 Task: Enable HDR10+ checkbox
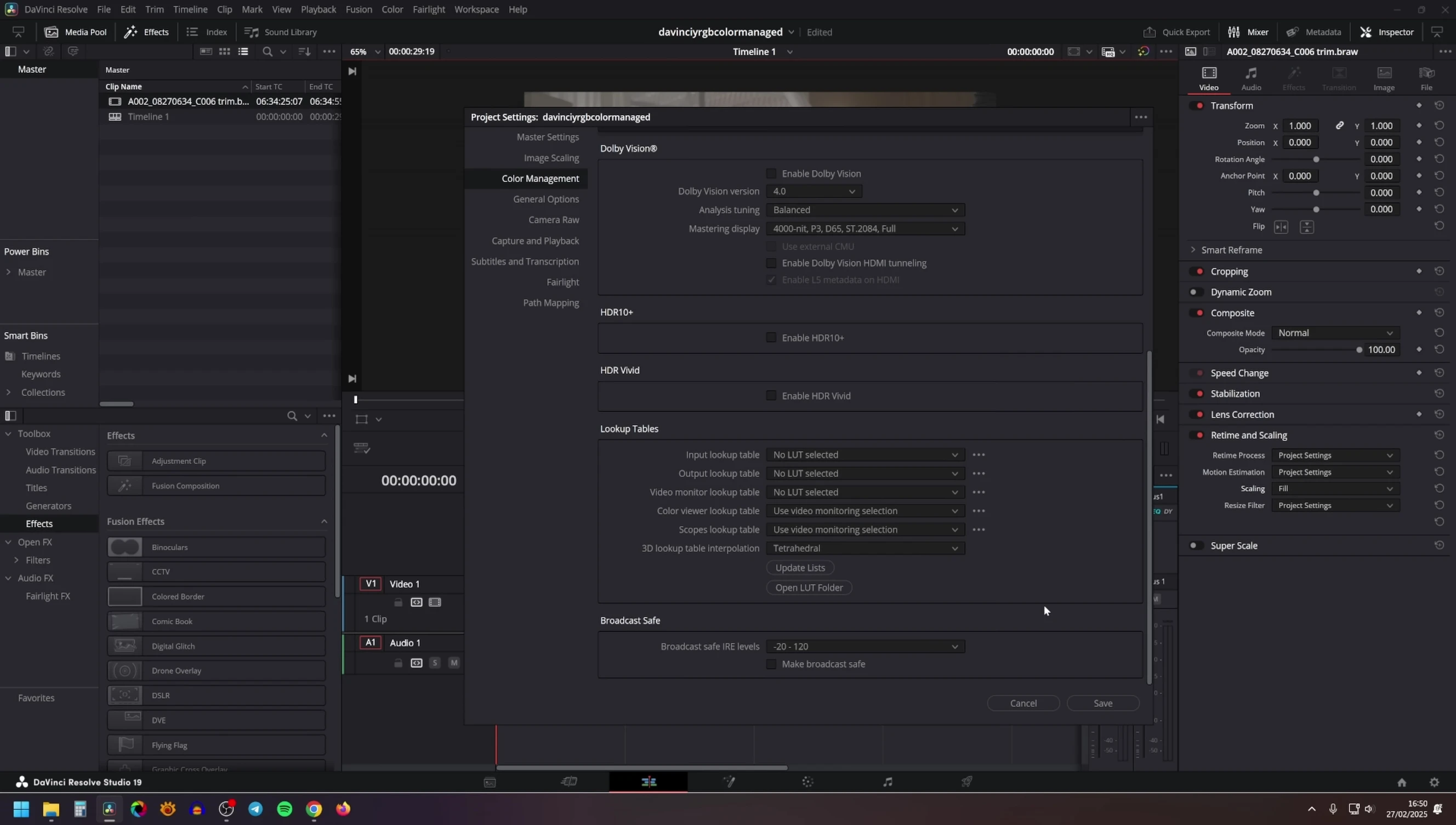[771, 338]
